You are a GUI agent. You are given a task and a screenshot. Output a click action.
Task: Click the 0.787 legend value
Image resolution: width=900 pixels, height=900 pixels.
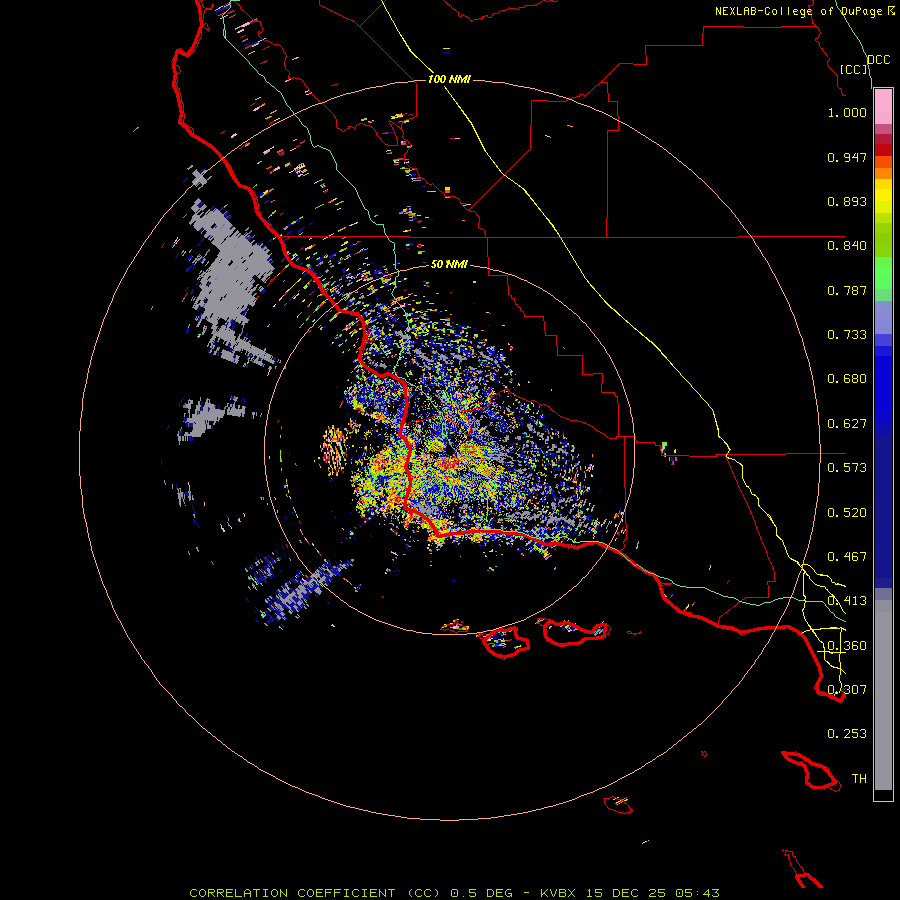click(x=847, y=290)
